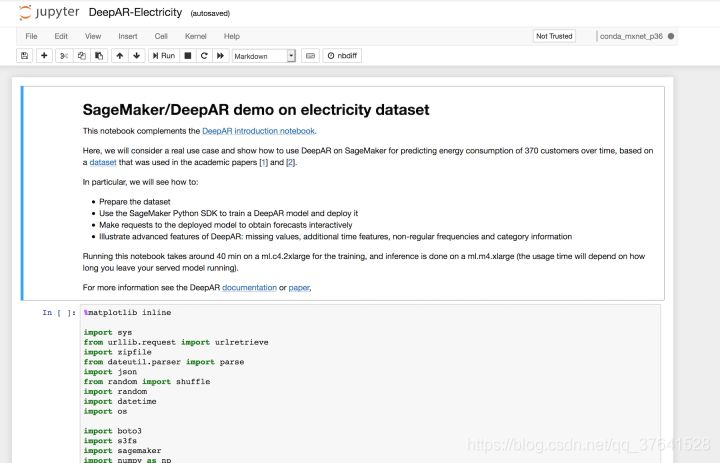
Task: Click the nbdiff button
Action: coord(342,56)
